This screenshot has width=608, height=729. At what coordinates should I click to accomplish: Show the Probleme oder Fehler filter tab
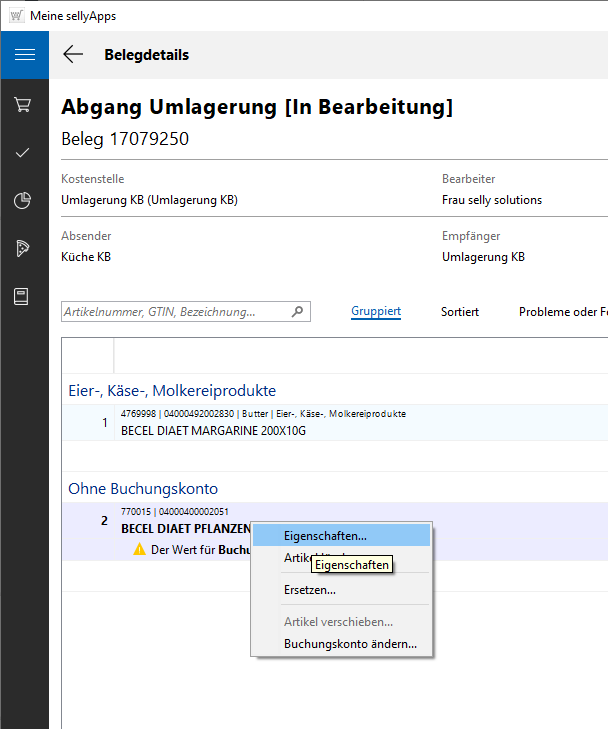pos(562,312)
